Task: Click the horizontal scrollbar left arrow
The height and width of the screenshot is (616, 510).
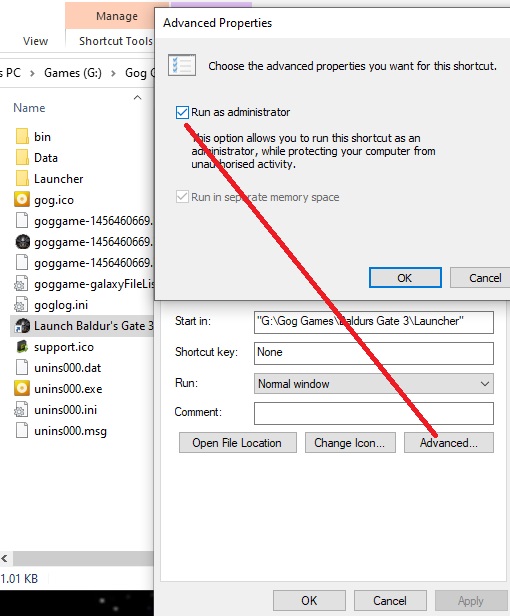Action: (x=5, y=558)
